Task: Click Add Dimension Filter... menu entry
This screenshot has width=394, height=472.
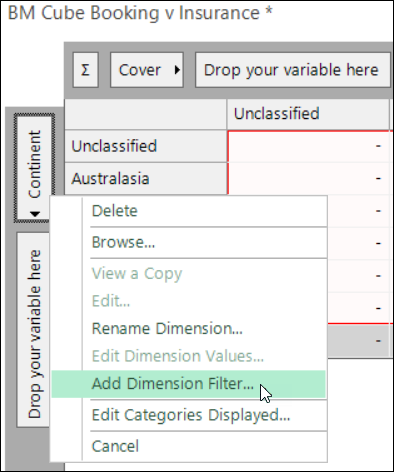Action: coord(189,384)
